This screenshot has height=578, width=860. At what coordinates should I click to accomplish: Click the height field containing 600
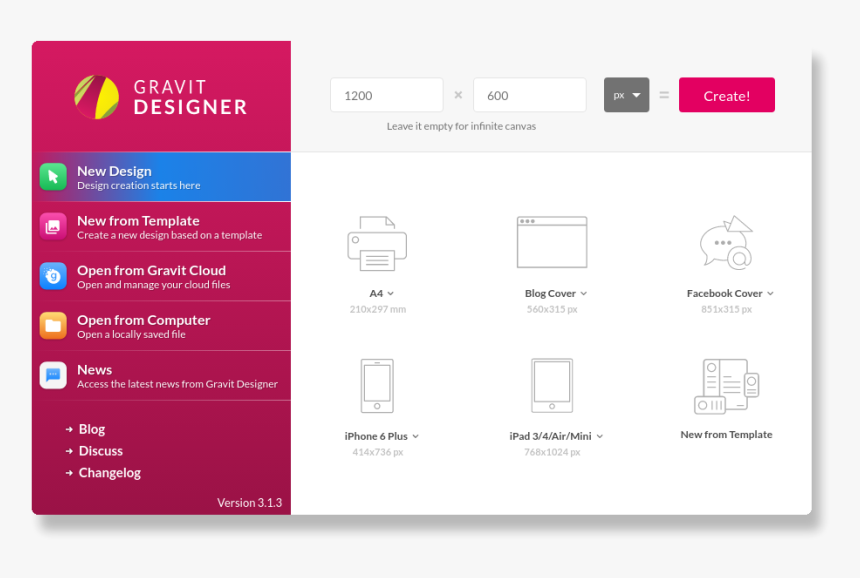pos(530,95)
